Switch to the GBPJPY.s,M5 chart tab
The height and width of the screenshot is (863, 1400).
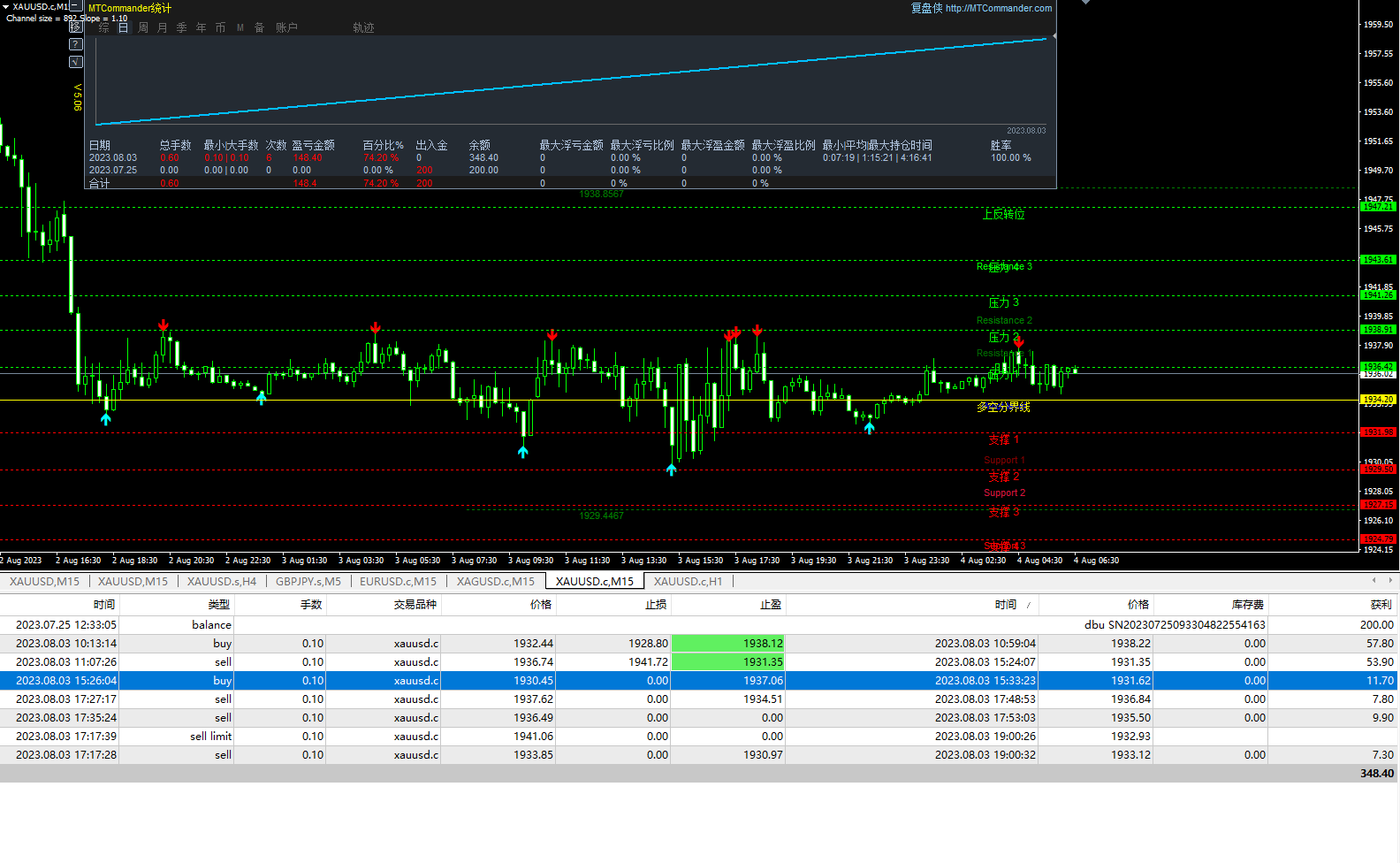(x=308, y=581)
